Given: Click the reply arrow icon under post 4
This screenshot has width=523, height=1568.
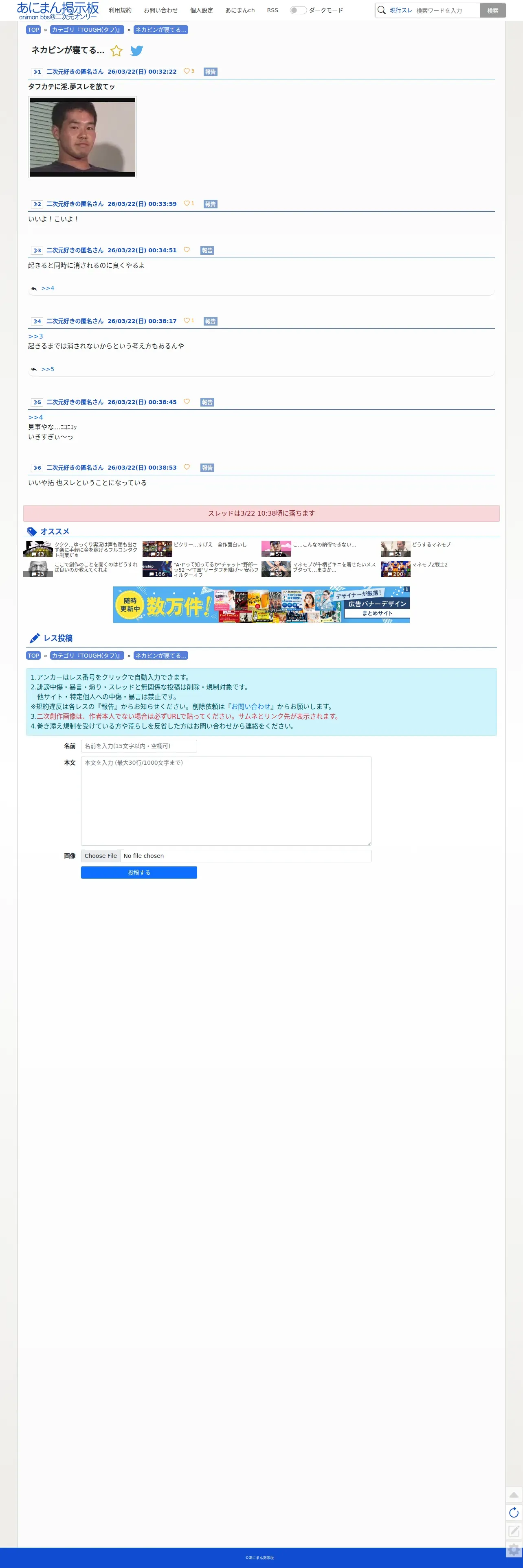Looking at the screenshot, I should [33, 370].
